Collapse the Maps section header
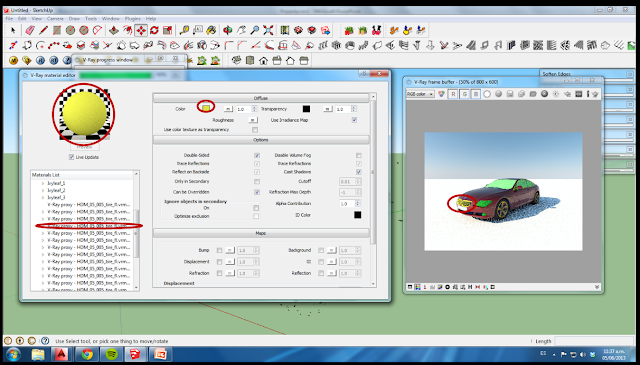 click(261, 233)
